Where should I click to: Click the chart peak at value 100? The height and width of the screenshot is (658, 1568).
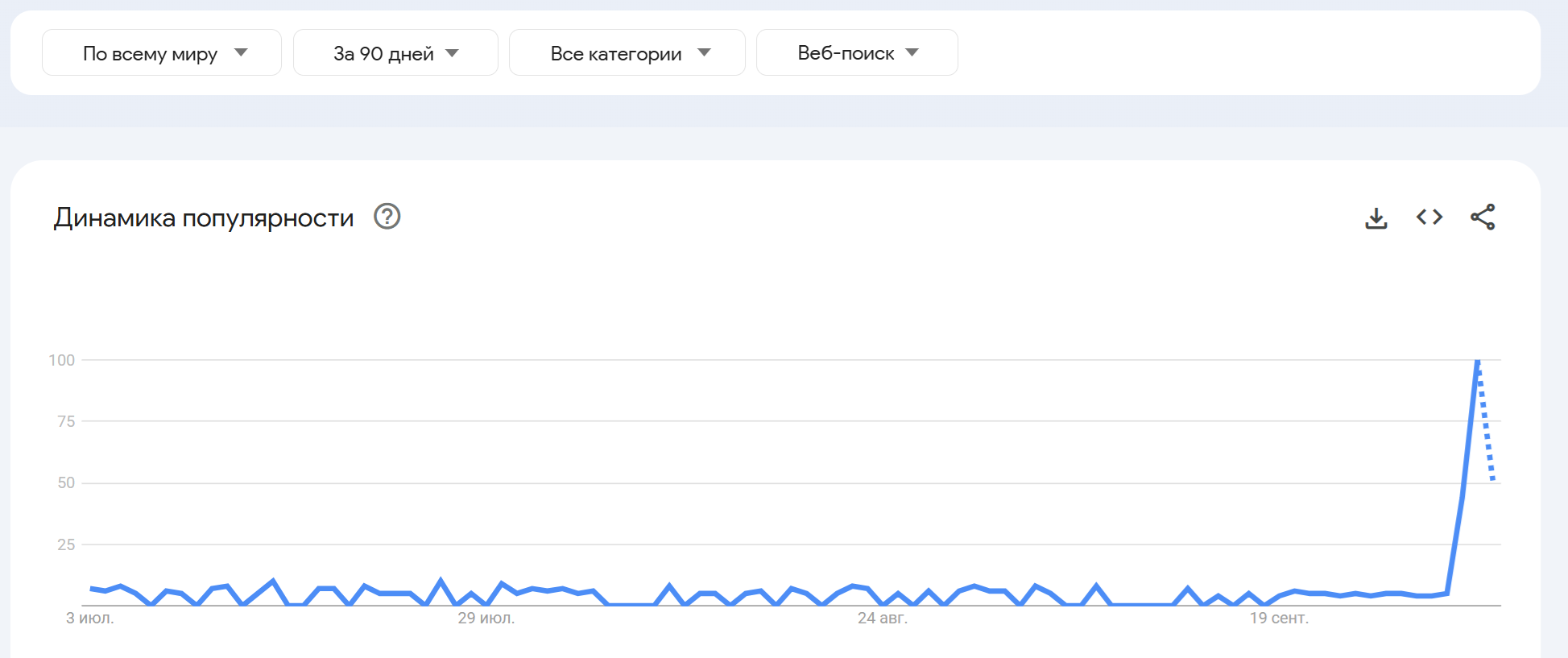(1478, 361)
